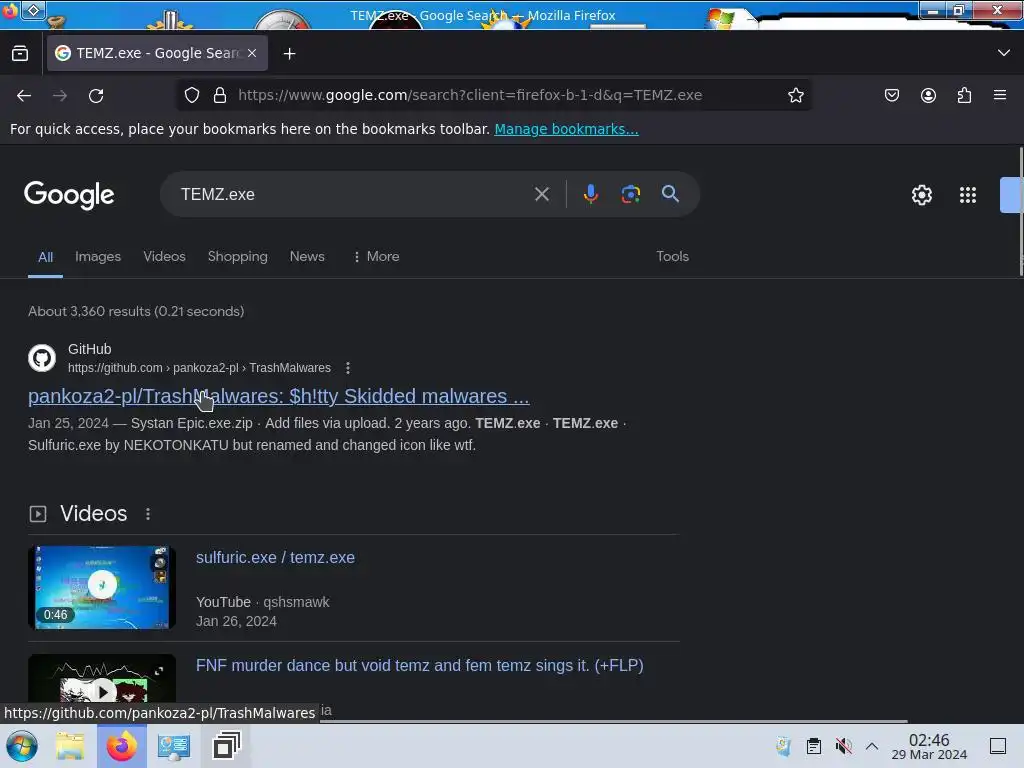
Task: Toggle muted volume tray icon
Action: click(x=844, y=746)
